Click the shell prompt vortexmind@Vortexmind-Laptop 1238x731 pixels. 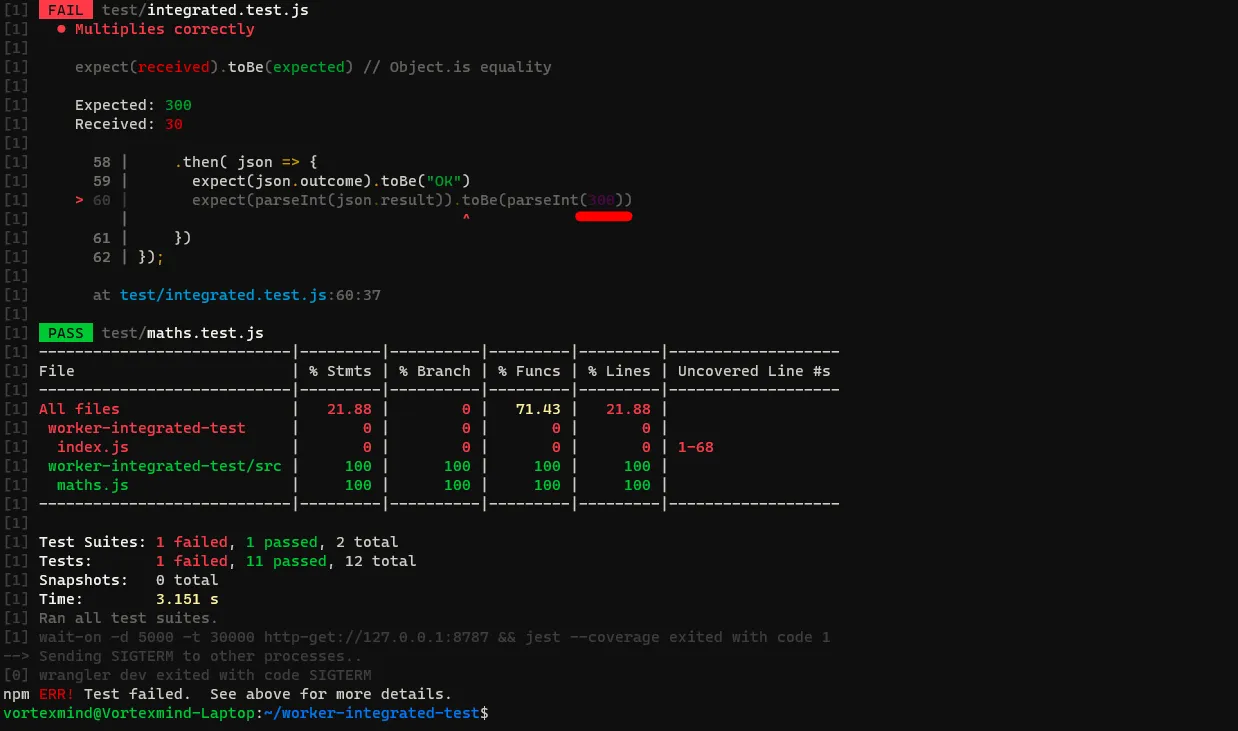[129, 713]
